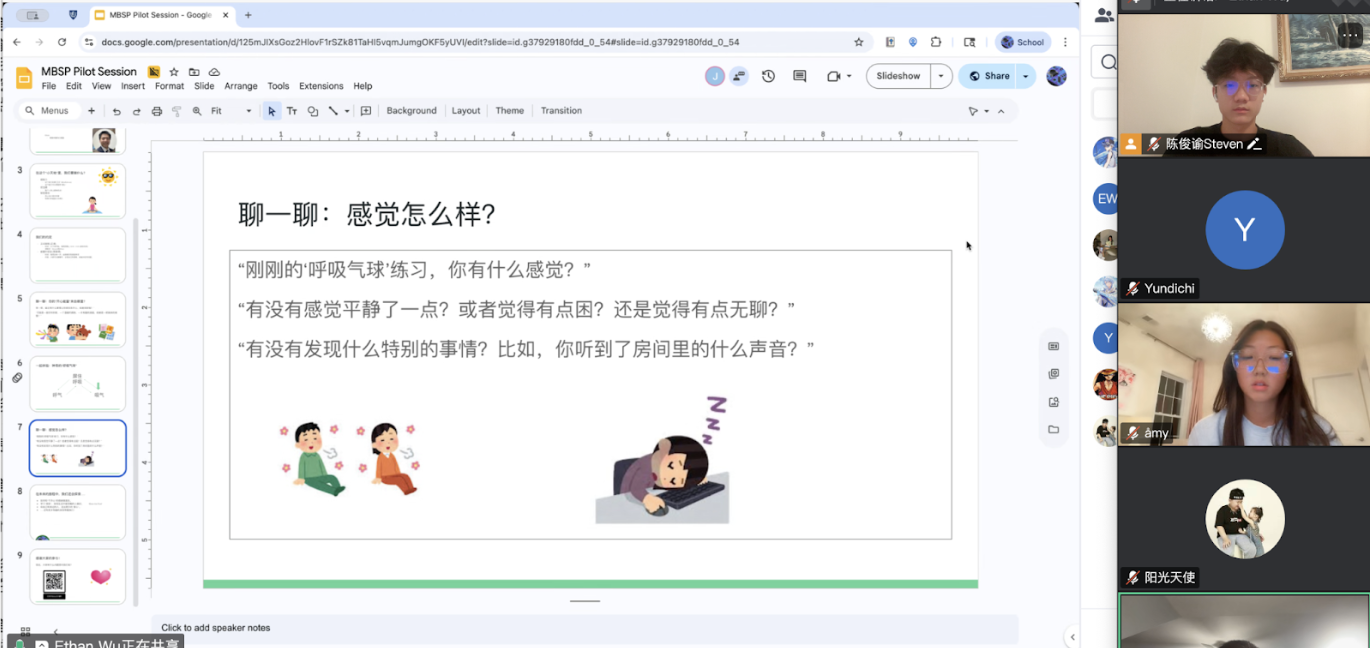Click the School profile button in Chrome
Viewport: 1370px width, 648px height.
pos(1022,42)
